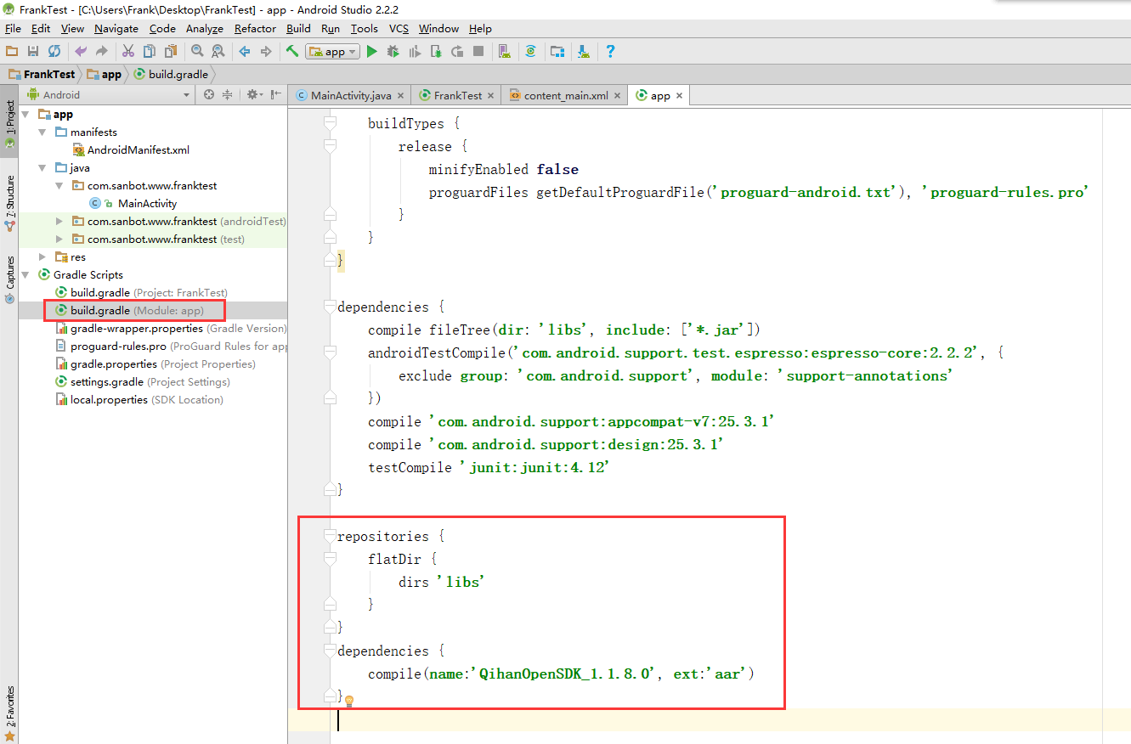Click the Synchronize toolbar icon
This screenshot has width=1131, height=744.
(54, 51)
